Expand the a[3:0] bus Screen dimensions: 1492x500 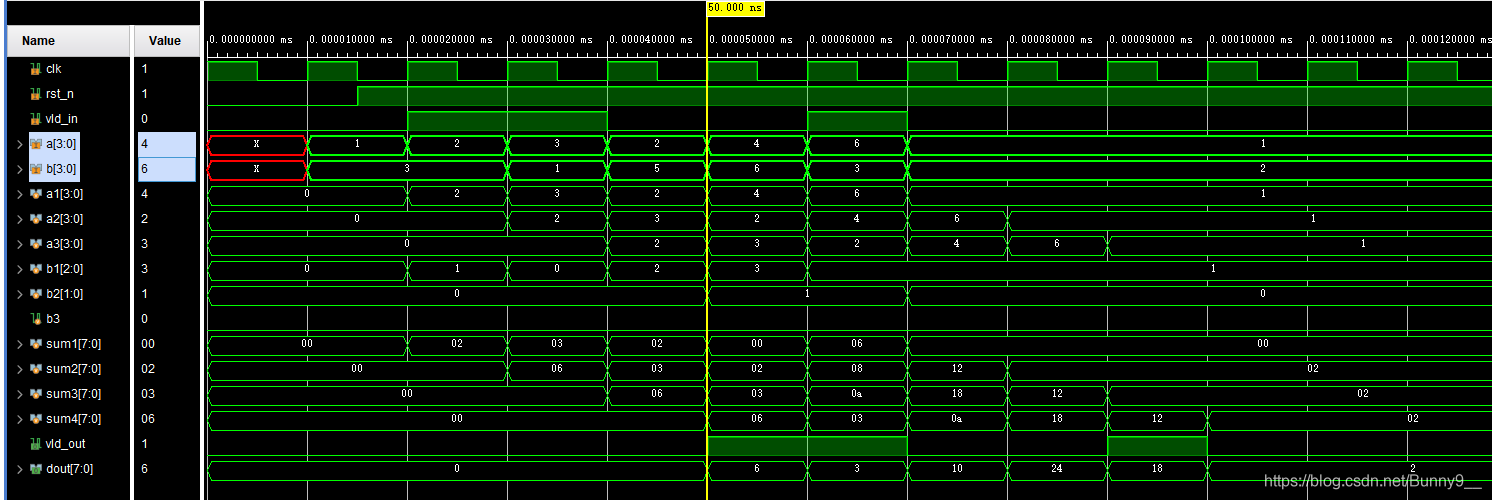pos(19,144)
